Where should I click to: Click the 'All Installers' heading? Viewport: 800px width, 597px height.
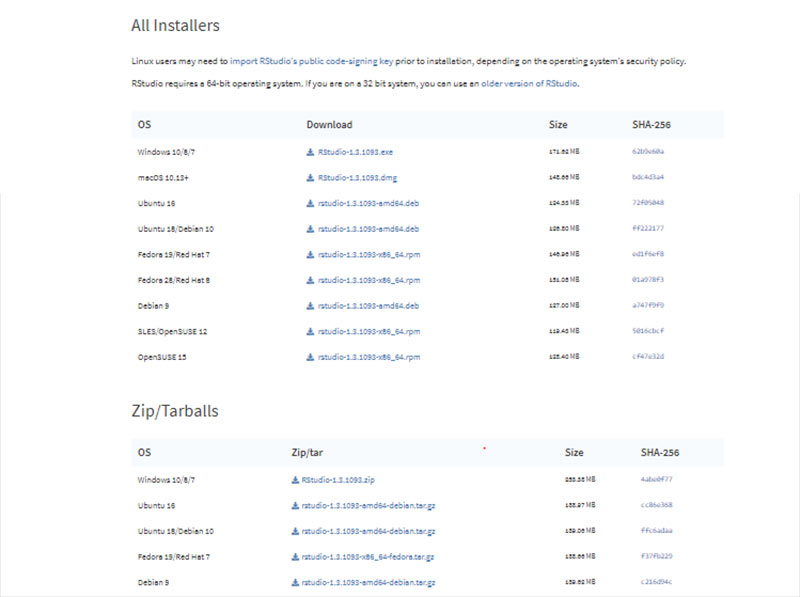tap(176, 26)
